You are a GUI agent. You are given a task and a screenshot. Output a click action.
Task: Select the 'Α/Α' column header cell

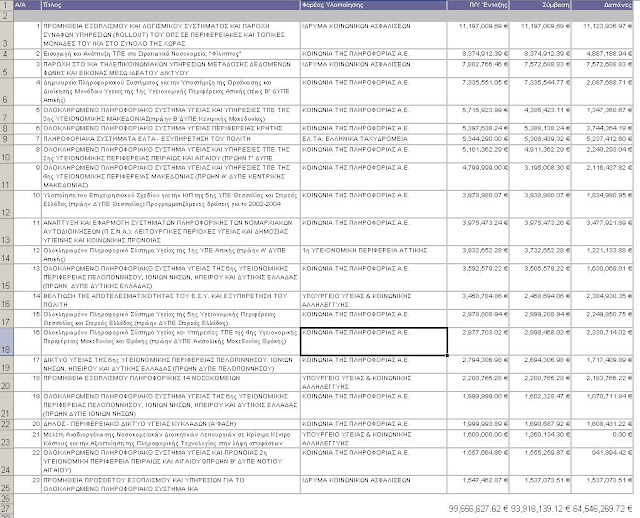(27, 5)
